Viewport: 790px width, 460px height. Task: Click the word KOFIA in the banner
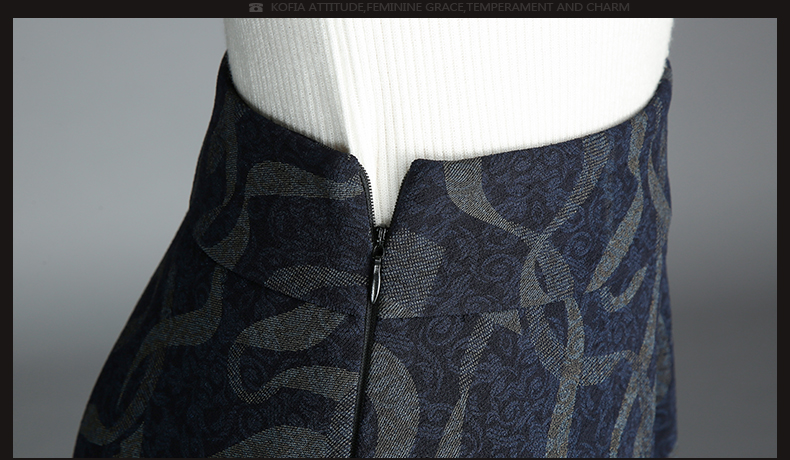click(285, 7)
